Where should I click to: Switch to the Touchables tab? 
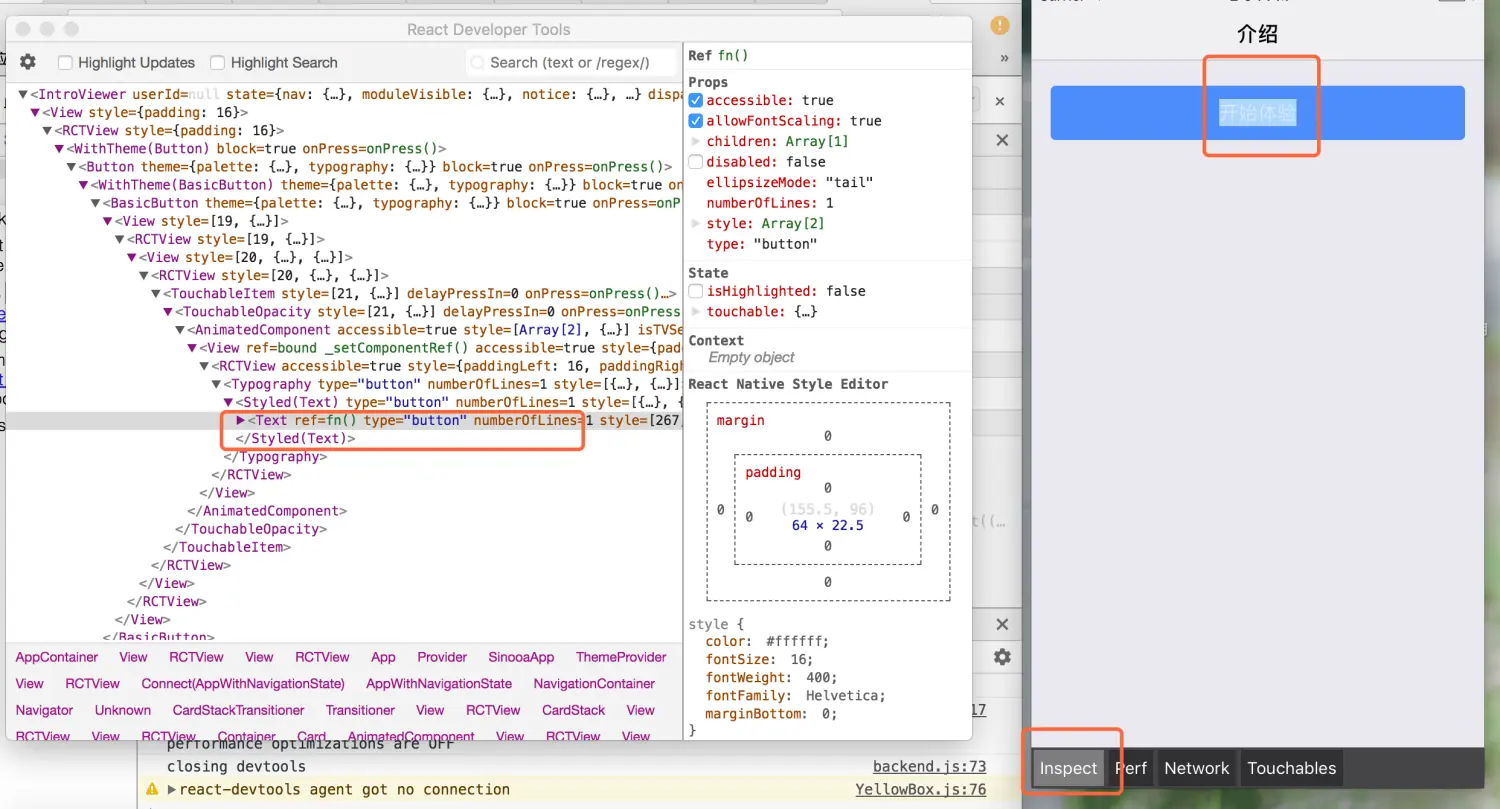tap(1292, 768)
